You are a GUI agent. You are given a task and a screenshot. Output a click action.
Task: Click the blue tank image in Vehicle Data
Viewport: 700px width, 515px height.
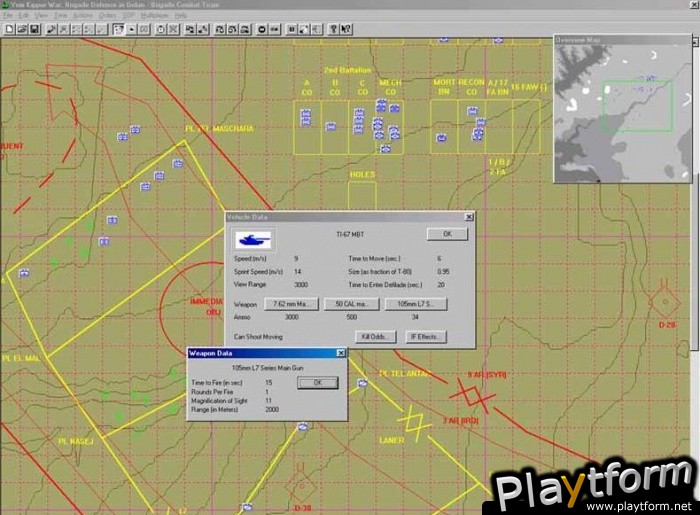253,240
